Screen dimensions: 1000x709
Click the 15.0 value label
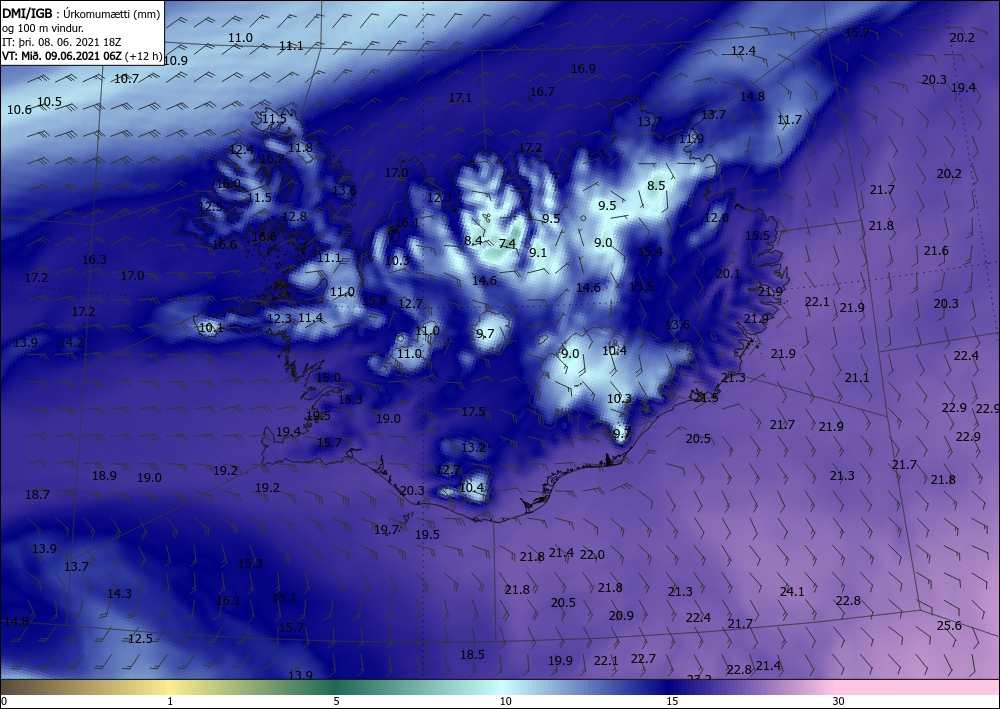pyautogui.click(x=328, y=377)
